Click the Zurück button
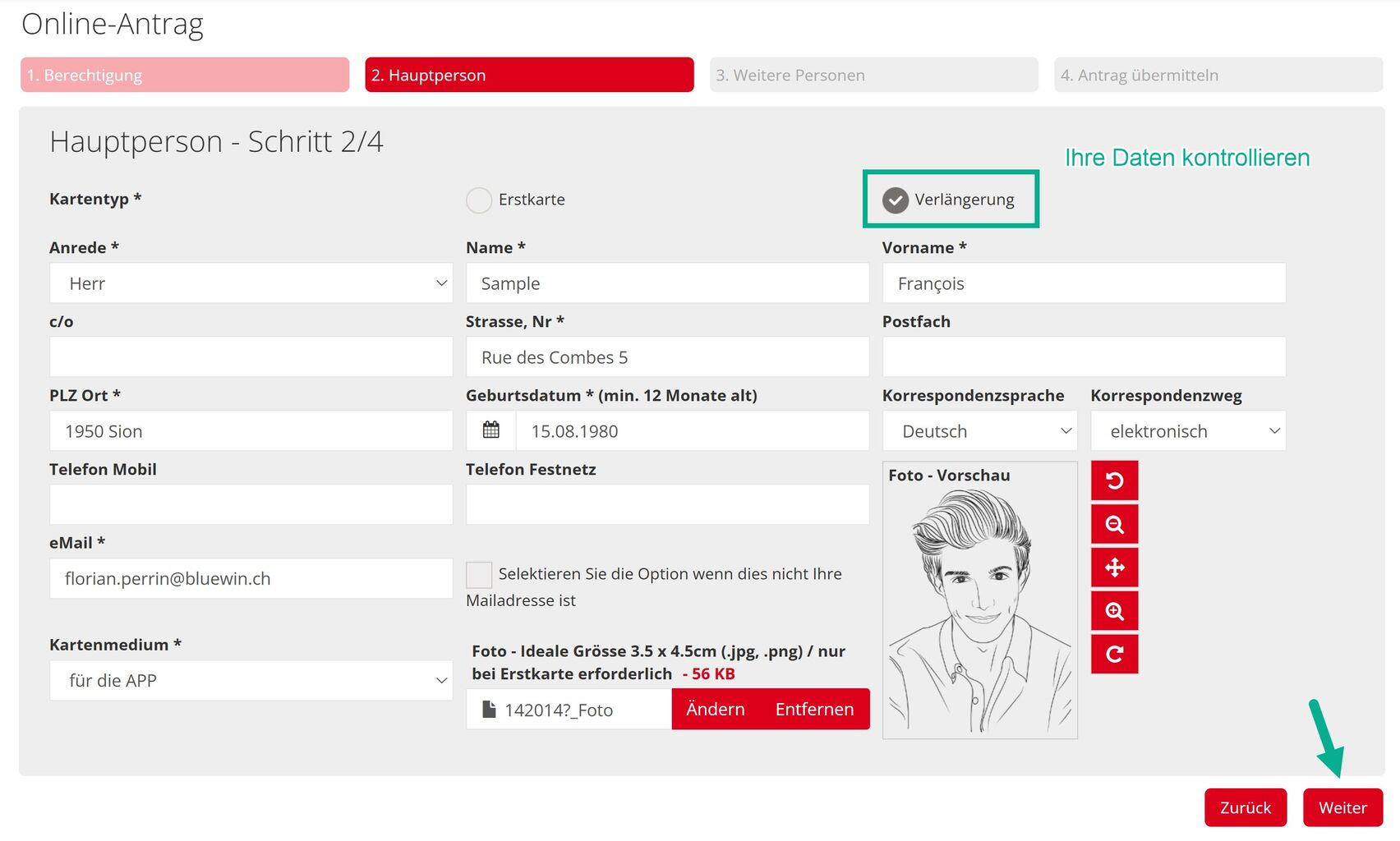The image size is (1400, 841). click(x=1245, y=807)
